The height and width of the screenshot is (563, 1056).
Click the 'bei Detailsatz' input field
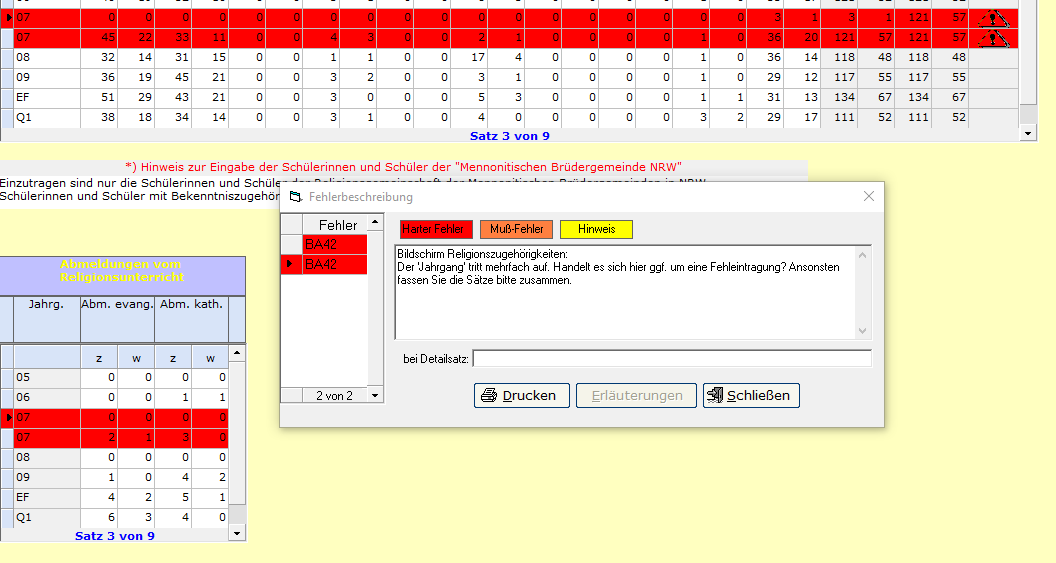tap(671, 358)
